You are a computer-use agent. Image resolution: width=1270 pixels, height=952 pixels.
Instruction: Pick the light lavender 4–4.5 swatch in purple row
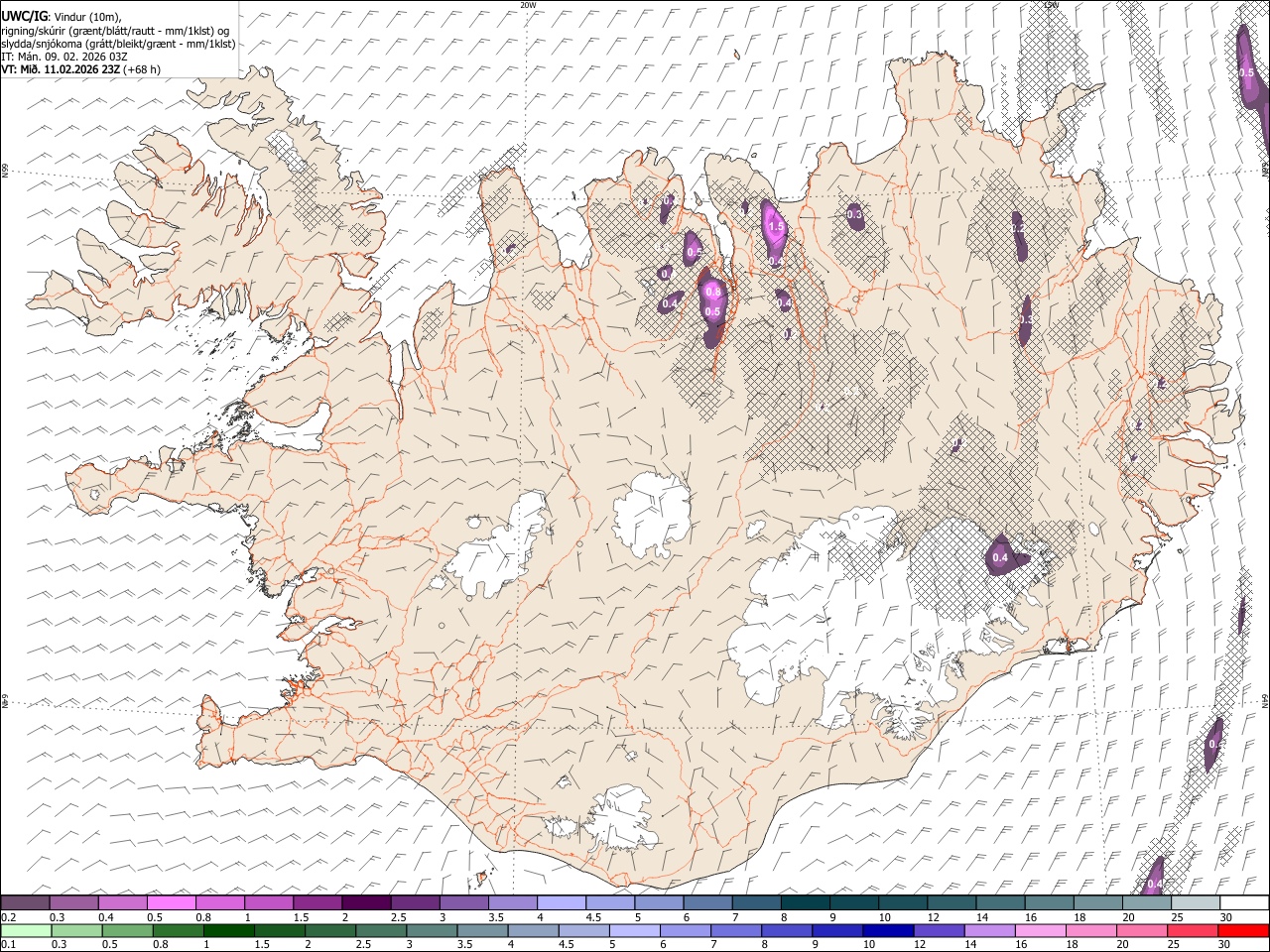pyautogui.click(x=561, y=902)
